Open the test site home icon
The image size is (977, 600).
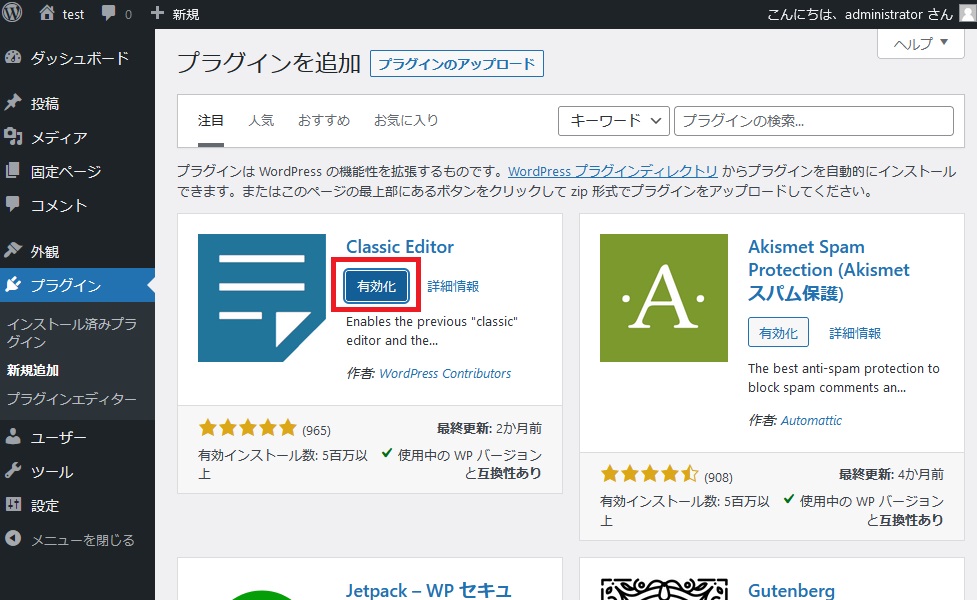[x=47, y=13]
